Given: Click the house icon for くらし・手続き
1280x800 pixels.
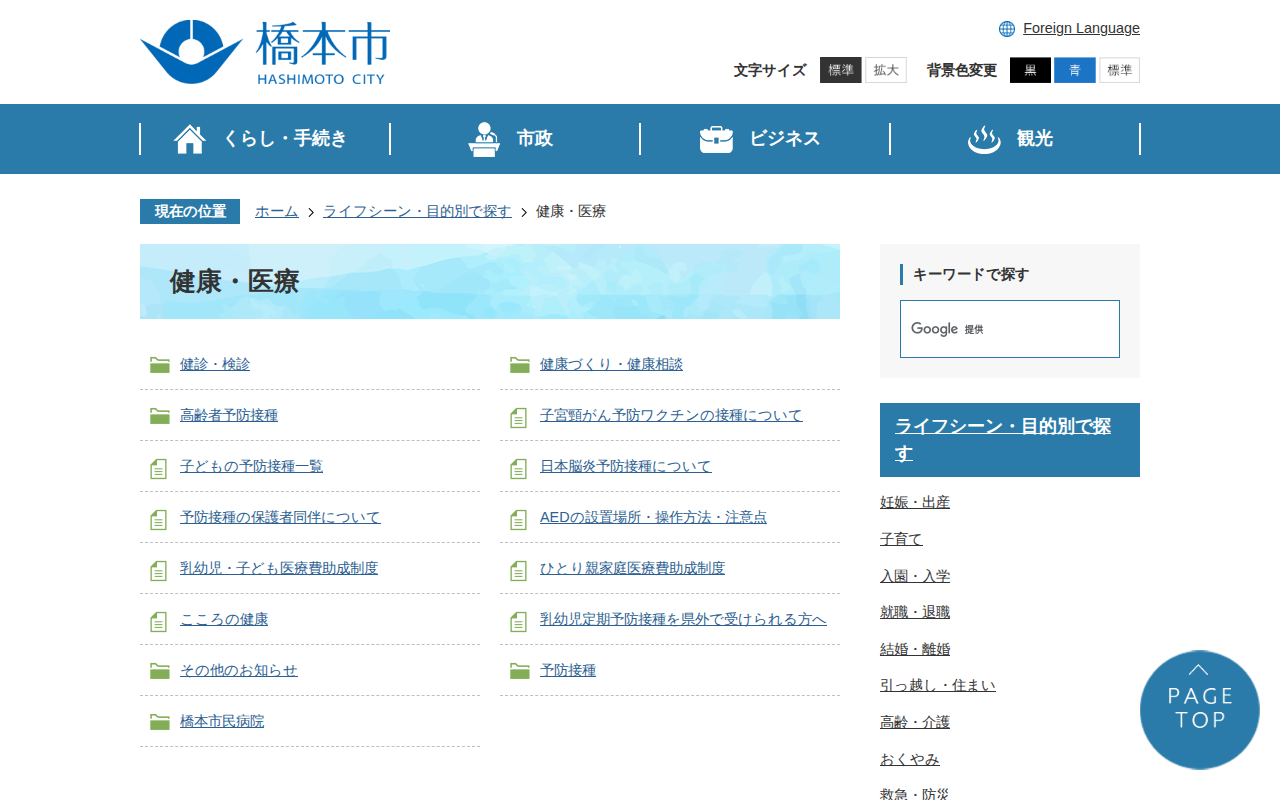Looking at the screenshot, I should 190,139.
